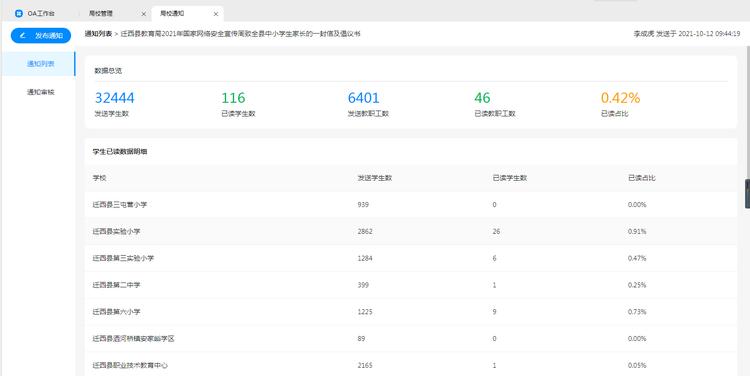The width and height of the screenshot is (750, 376).
Task: Close the 局校管理 tab
Action: coord(143,14)
